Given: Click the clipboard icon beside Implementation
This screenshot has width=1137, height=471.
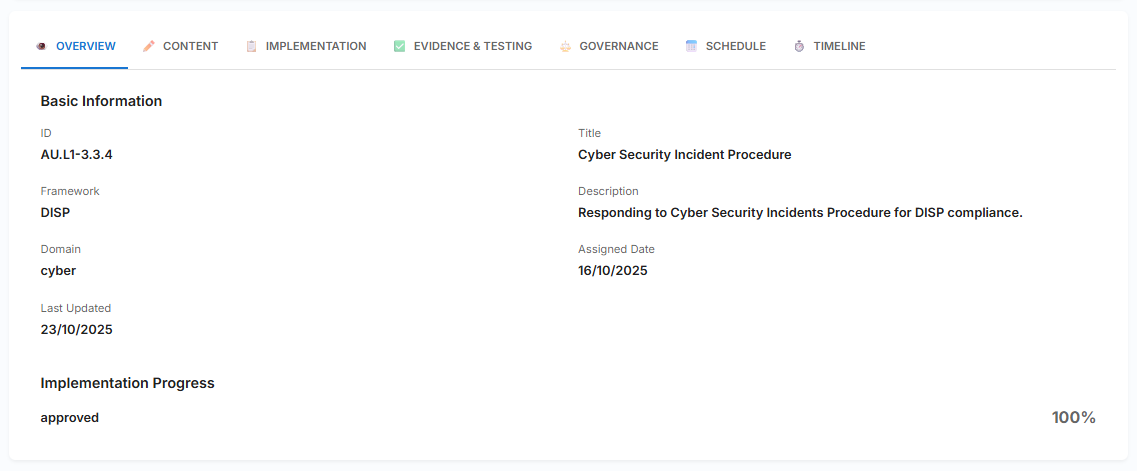Looking at the screenshot, I should coord(252,46).
